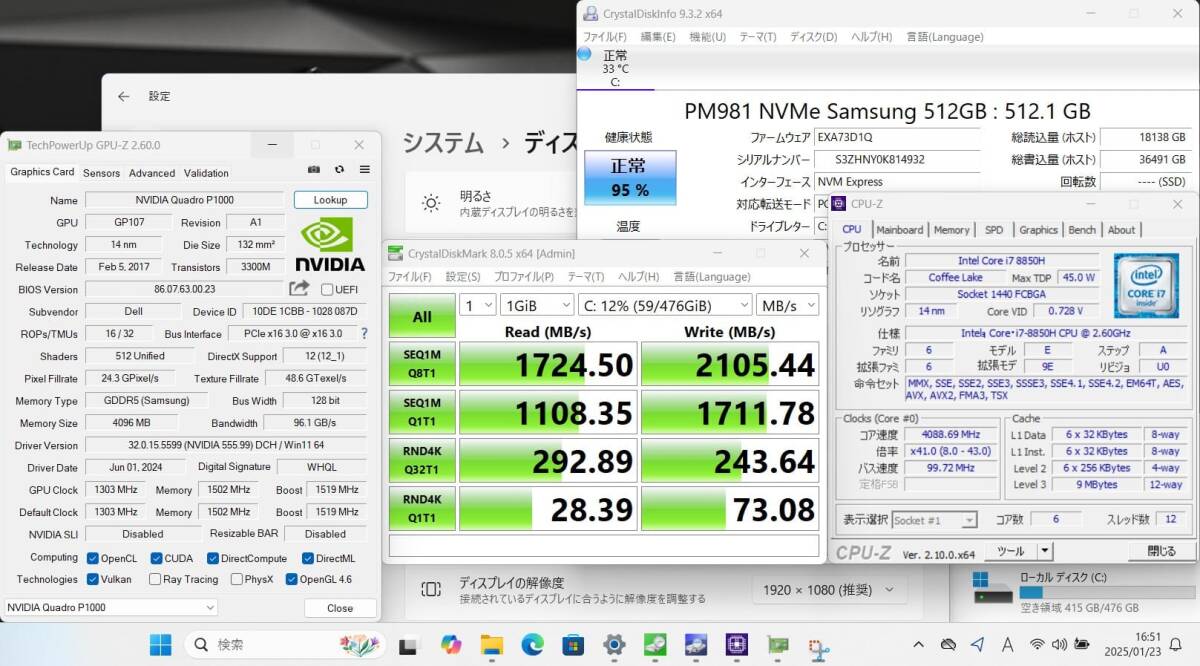
Task: Click GPU-Z screenshot camera icon
Action: (x=314, y=171)
